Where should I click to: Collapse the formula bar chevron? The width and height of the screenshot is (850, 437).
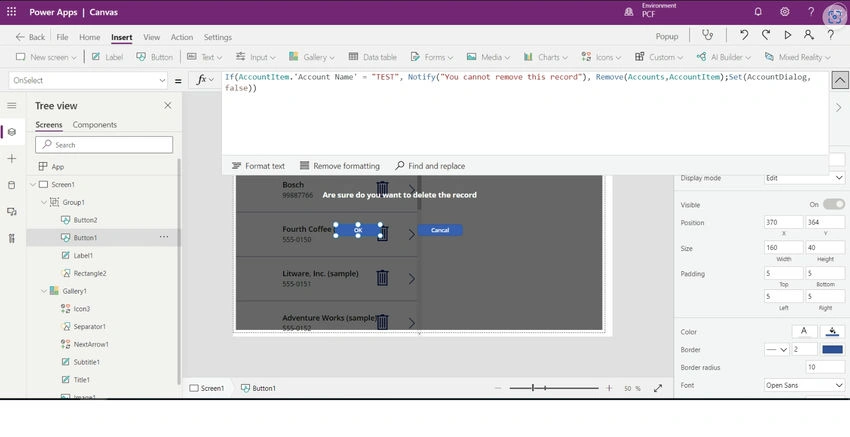(839, 80)
